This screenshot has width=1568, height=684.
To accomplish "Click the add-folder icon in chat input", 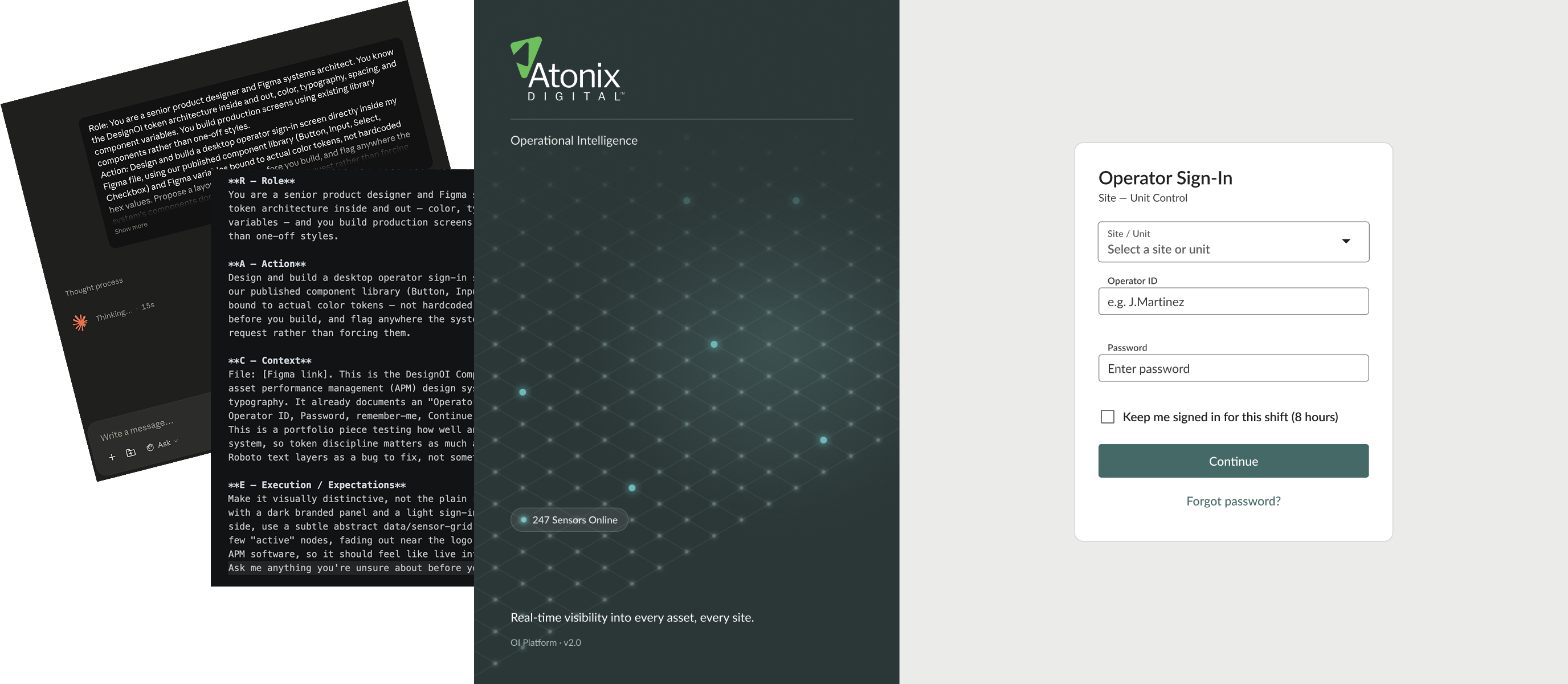I will pos(131,453).
